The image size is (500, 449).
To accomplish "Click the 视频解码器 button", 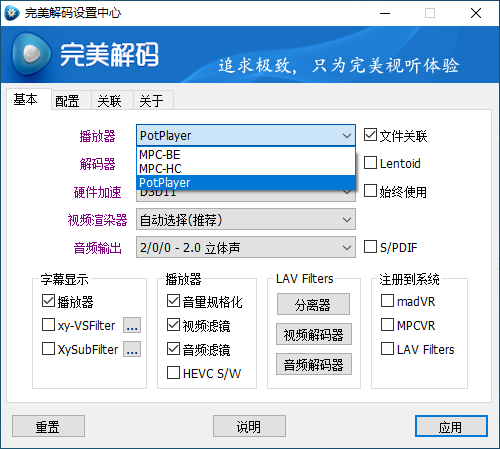I will [314, 334].
